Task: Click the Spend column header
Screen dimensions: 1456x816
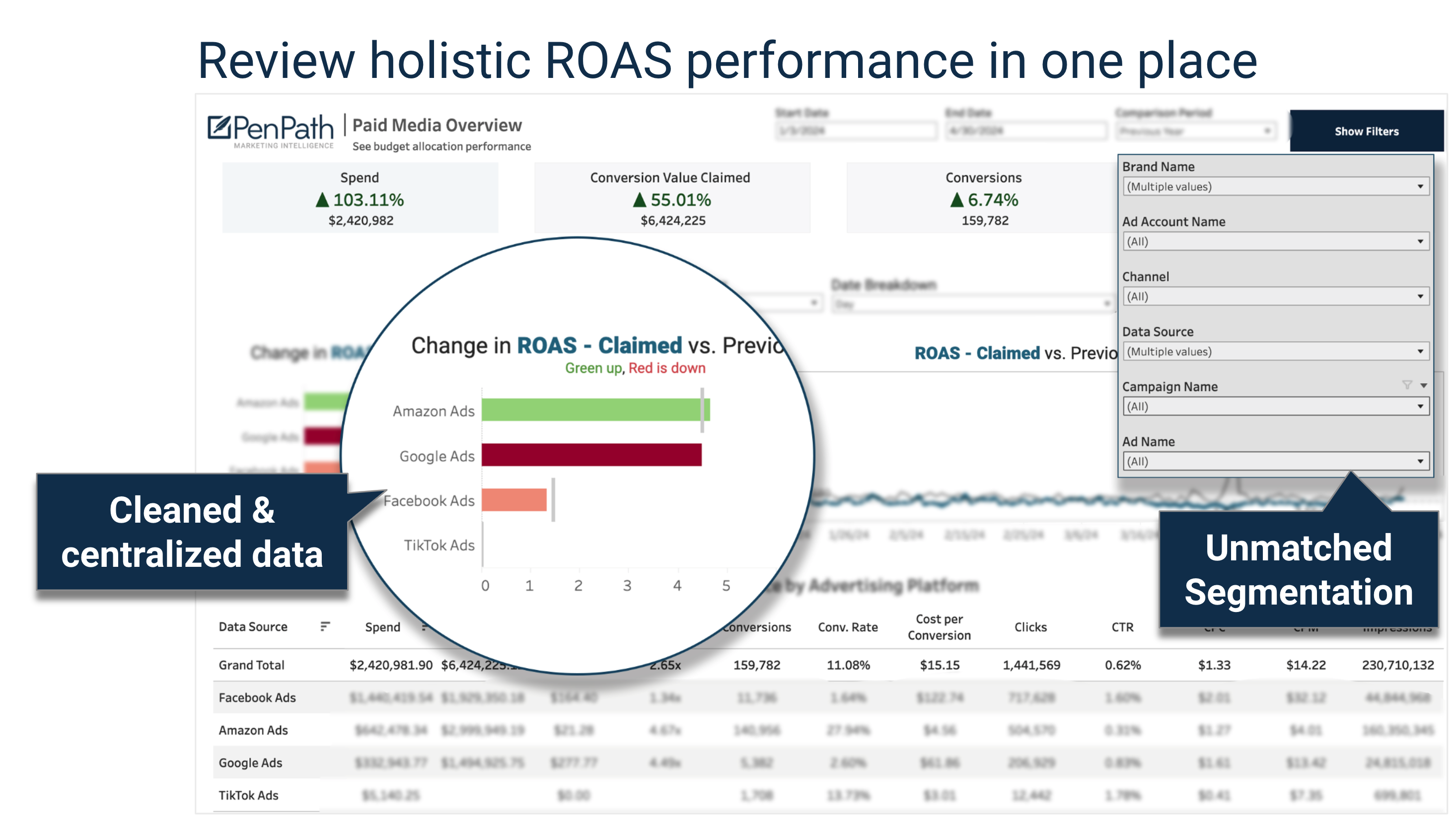Action: coord(383,627)
